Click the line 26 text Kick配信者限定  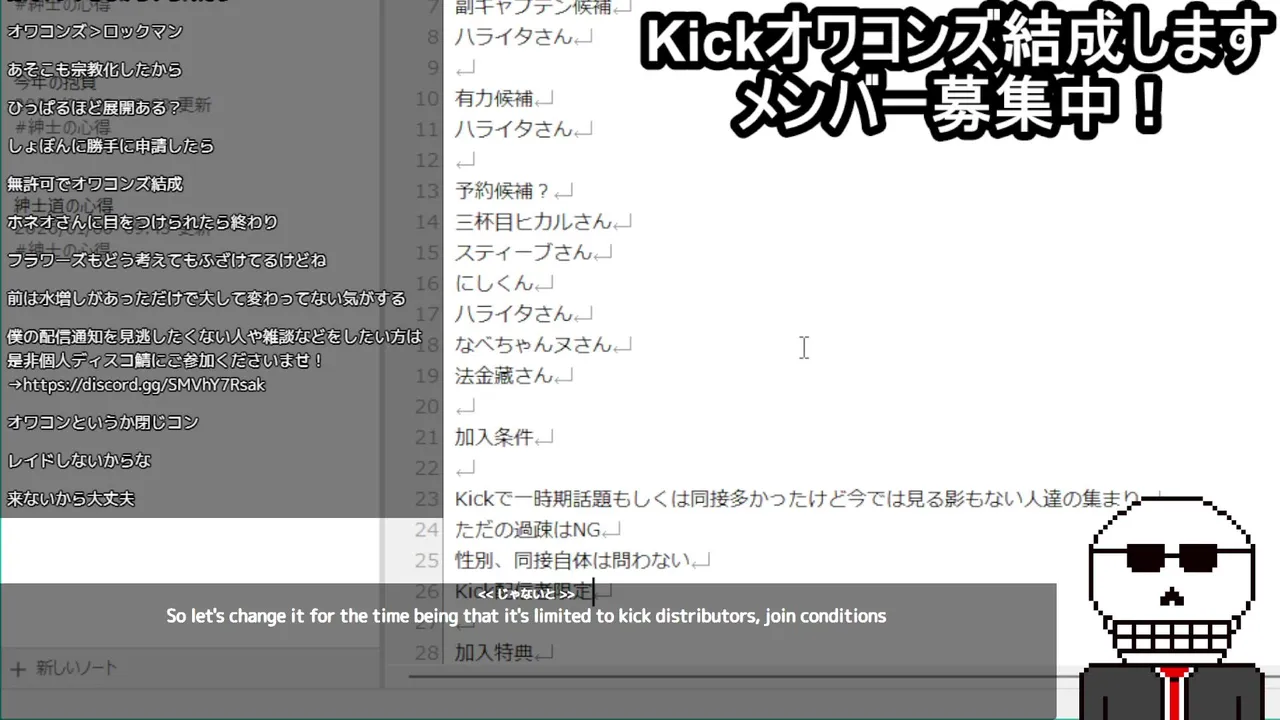[524, 591]
